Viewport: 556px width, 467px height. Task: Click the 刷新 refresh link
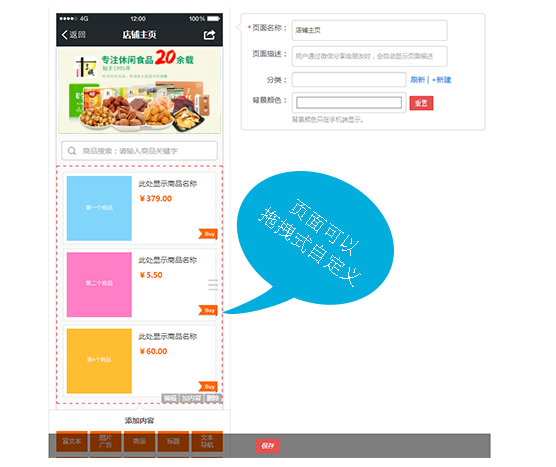coord(417,80)
